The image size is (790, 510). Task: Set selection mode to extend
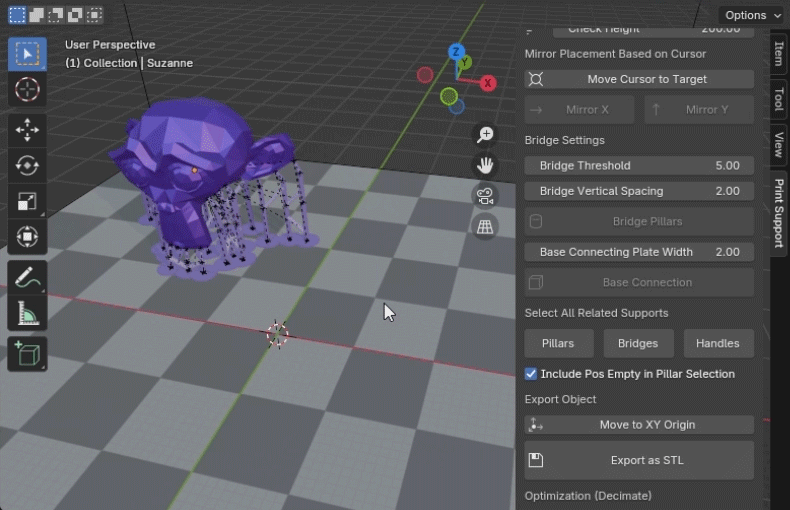[x=36, y=15]
